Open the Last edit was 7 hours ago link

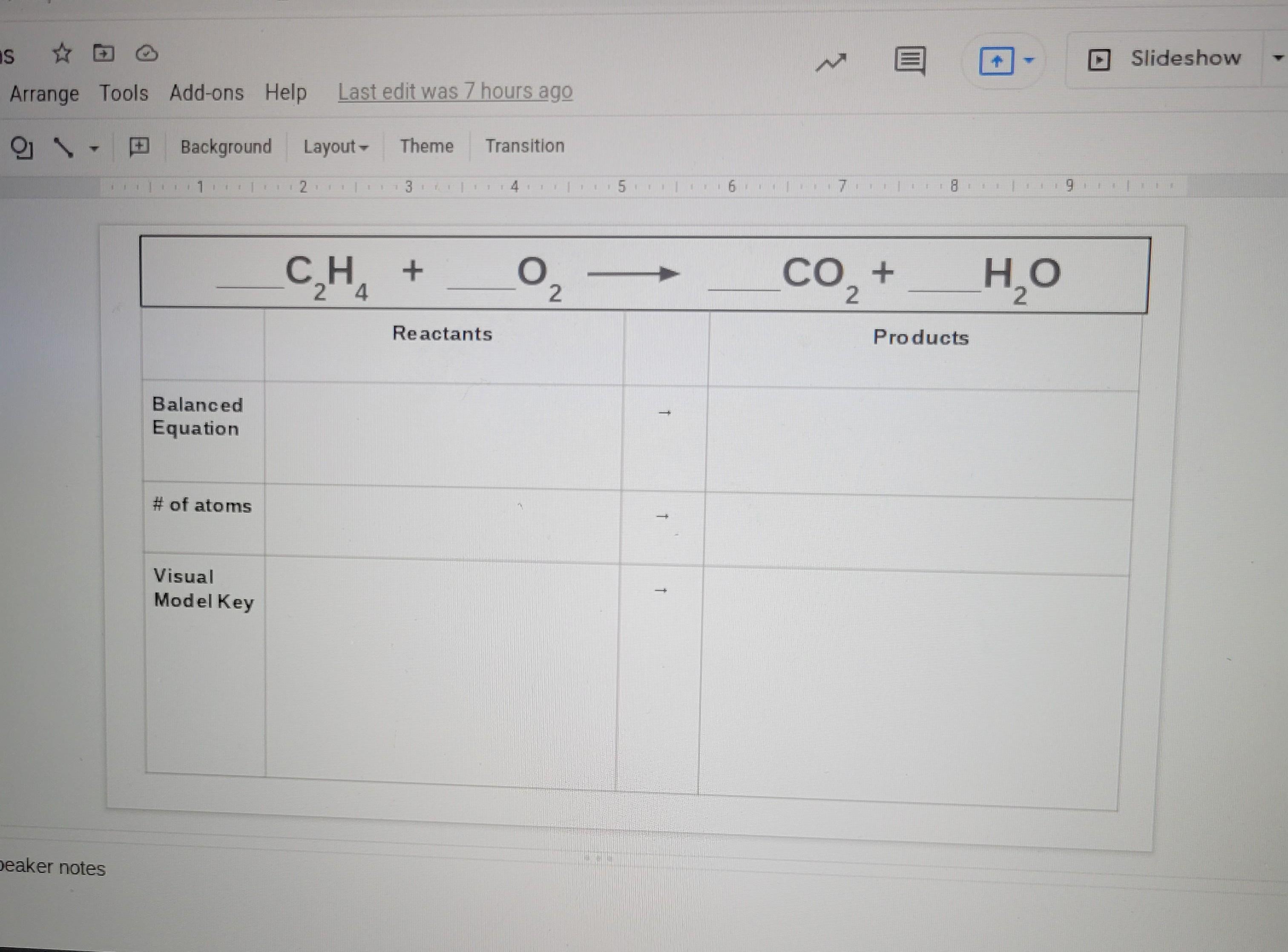click(x=455, y=92)
